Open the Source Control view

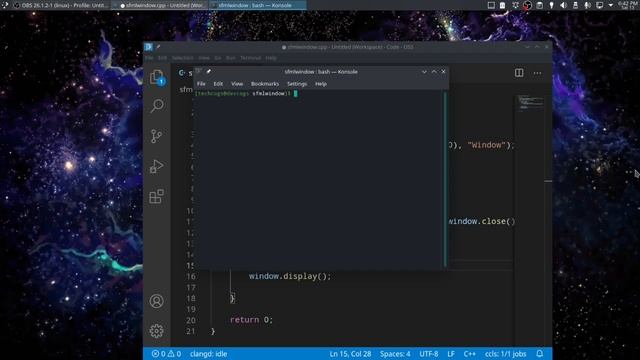click(x=156, y=136)
